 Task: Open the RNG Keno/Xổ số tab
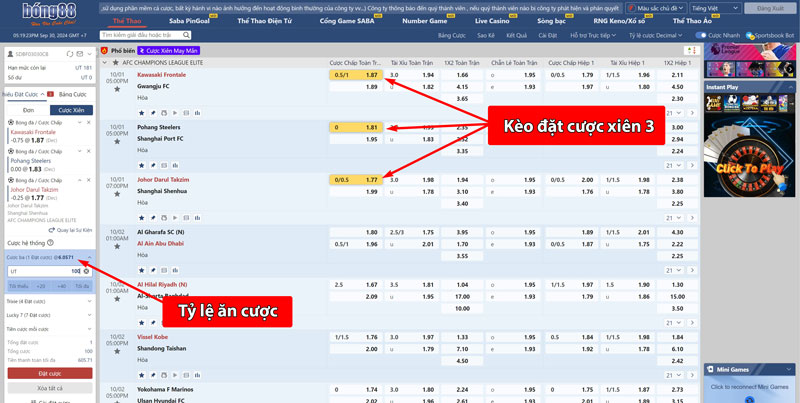click(x=621, y=21)
